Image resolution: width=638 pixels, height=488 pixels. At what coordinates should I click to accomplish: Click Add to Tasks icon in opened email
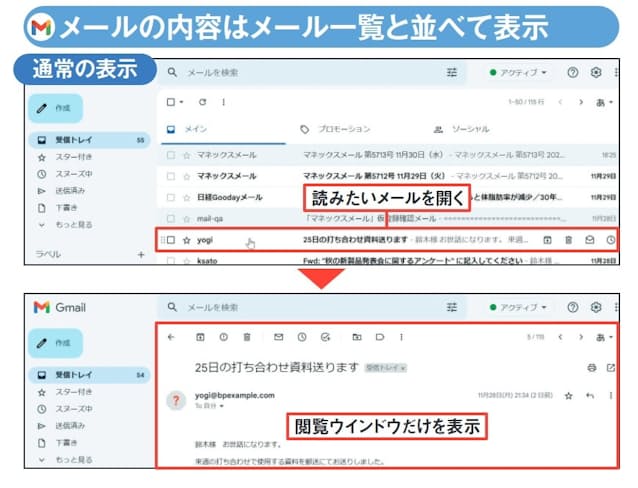(326, 337)
